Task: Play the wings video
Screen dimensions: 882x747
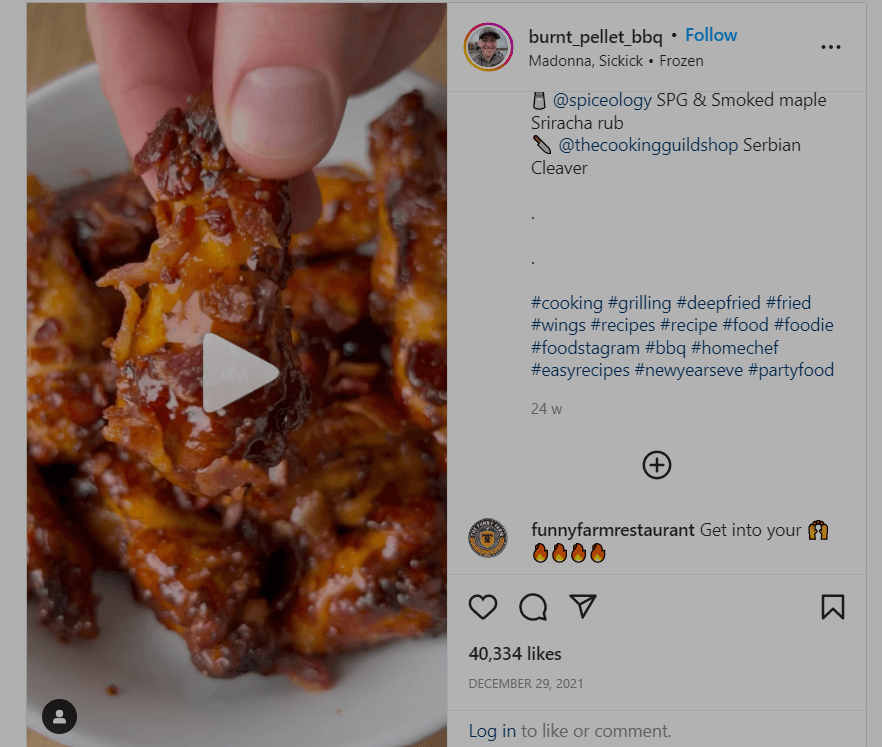Action: (x=238, y=371)
